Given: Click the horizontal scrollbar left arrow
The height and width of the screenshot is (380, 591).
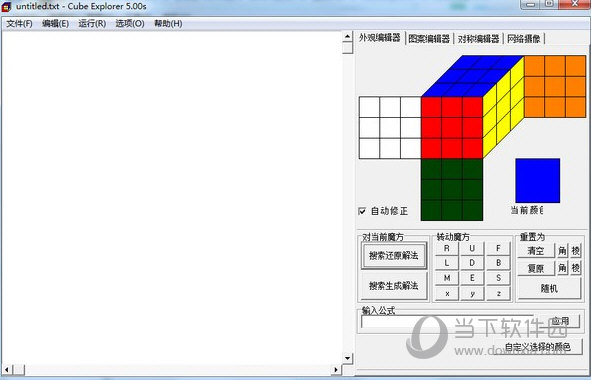Looking at the screenshot, I should [7, 370].
